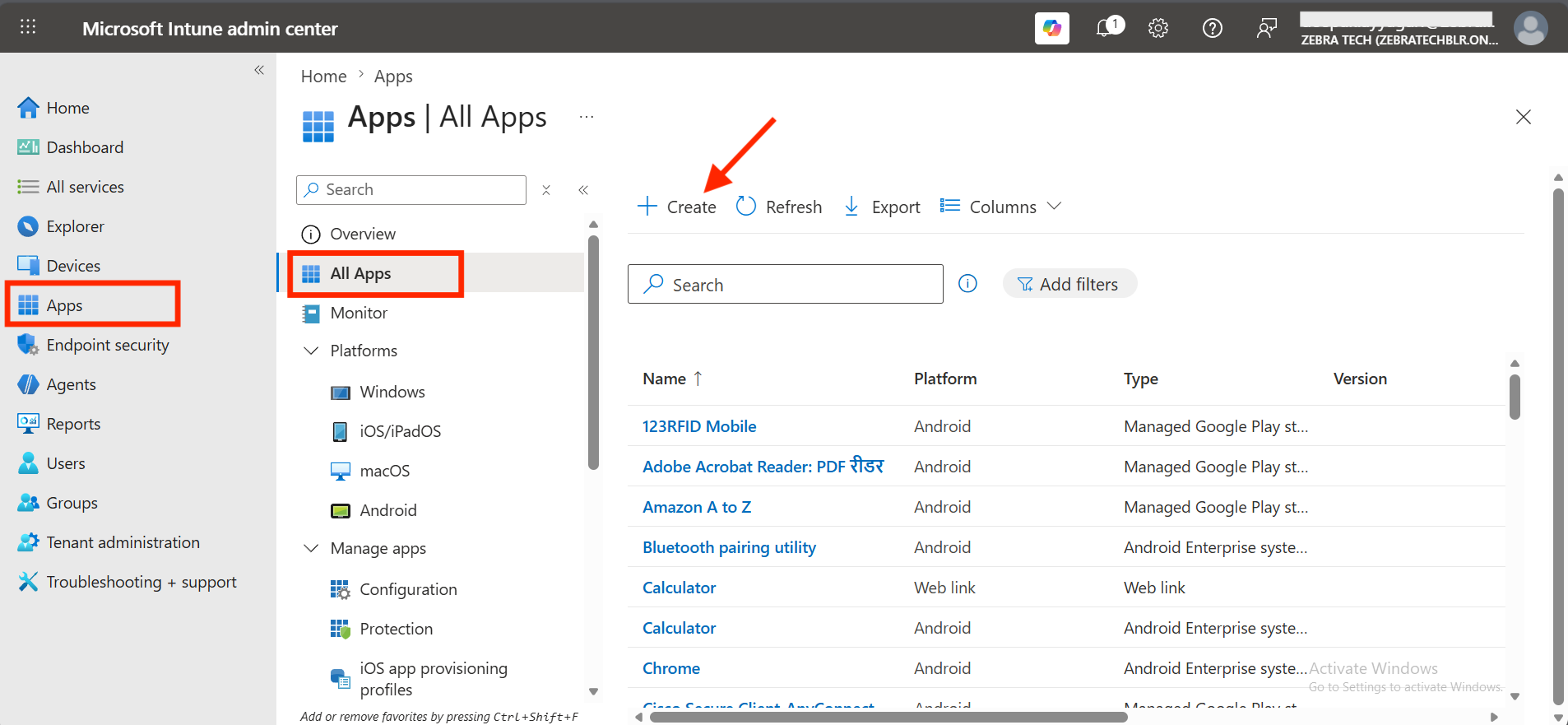Click the Devices monitor icon
This screenshot has width=1568, height=725.
click(x=28, y=266)
